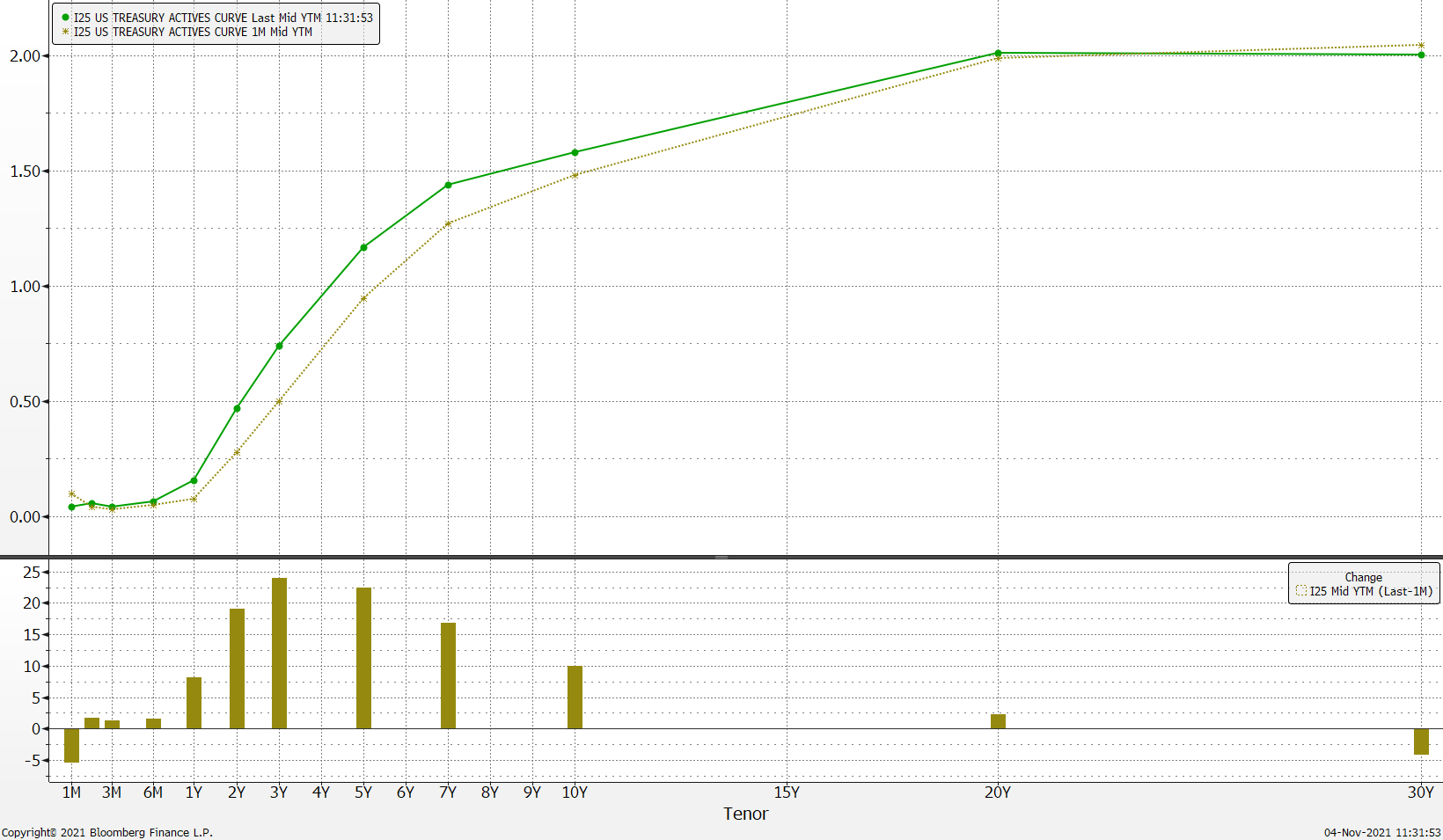This screenshot has width=1443, height=840.
Task: Click the Bloomberg Finance L.P. copyright notice
Action: coord(107,832)
